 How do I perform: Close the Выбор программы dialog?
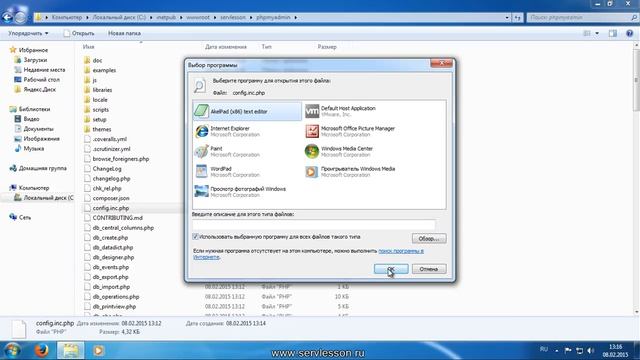pyautogui.click(x=441, y=63)
